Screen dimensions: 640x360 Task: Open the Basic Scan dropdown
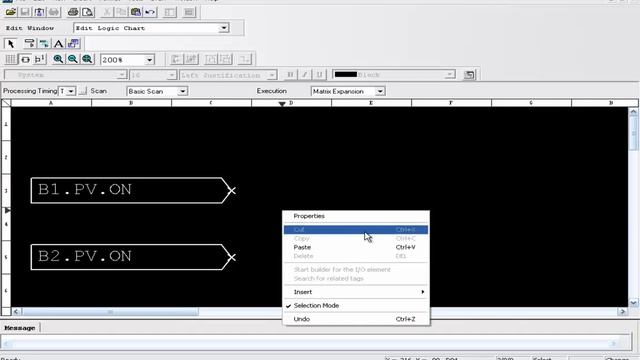(182, 91)
